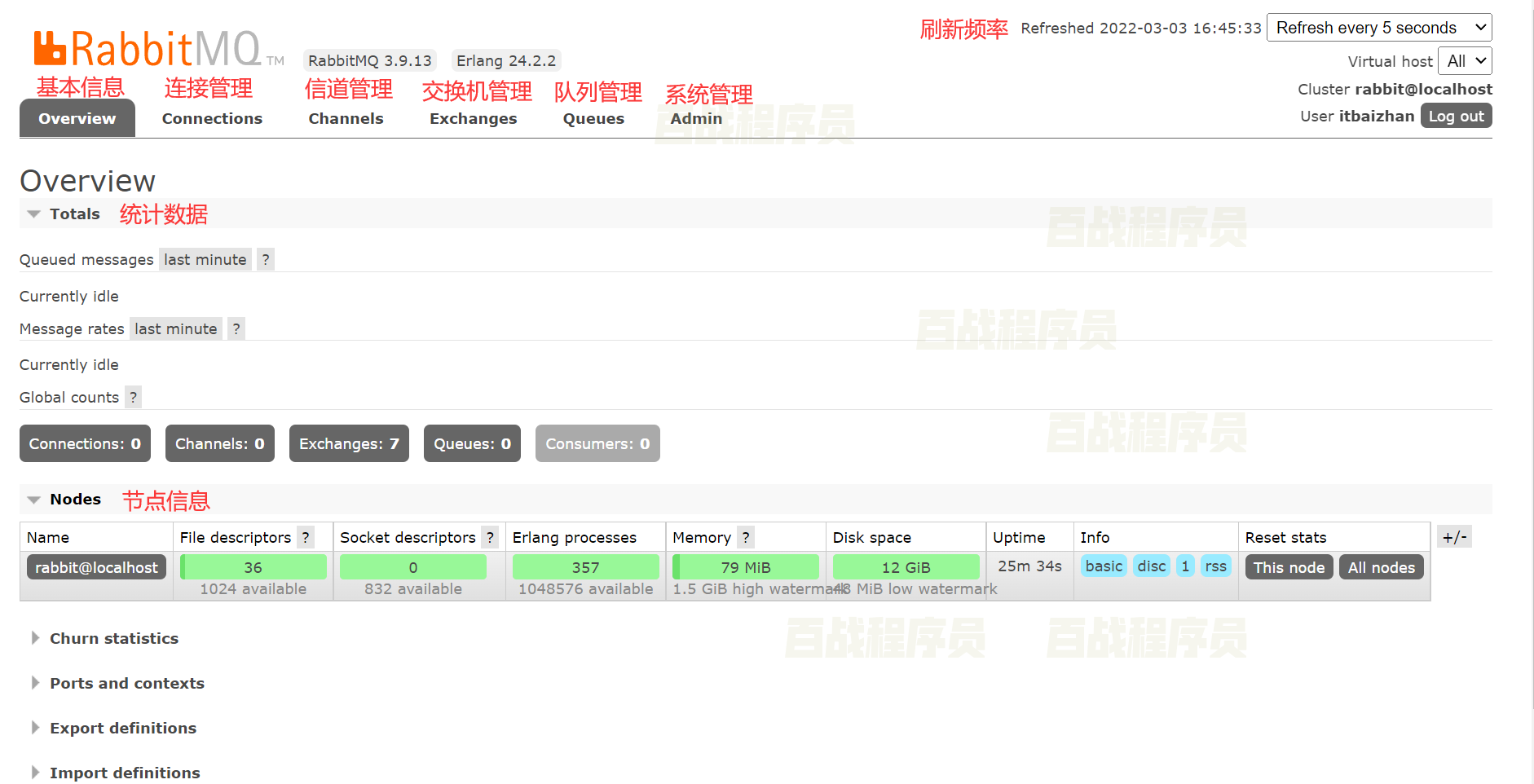
Task: Click the basic info tag
Action: 1104,566
